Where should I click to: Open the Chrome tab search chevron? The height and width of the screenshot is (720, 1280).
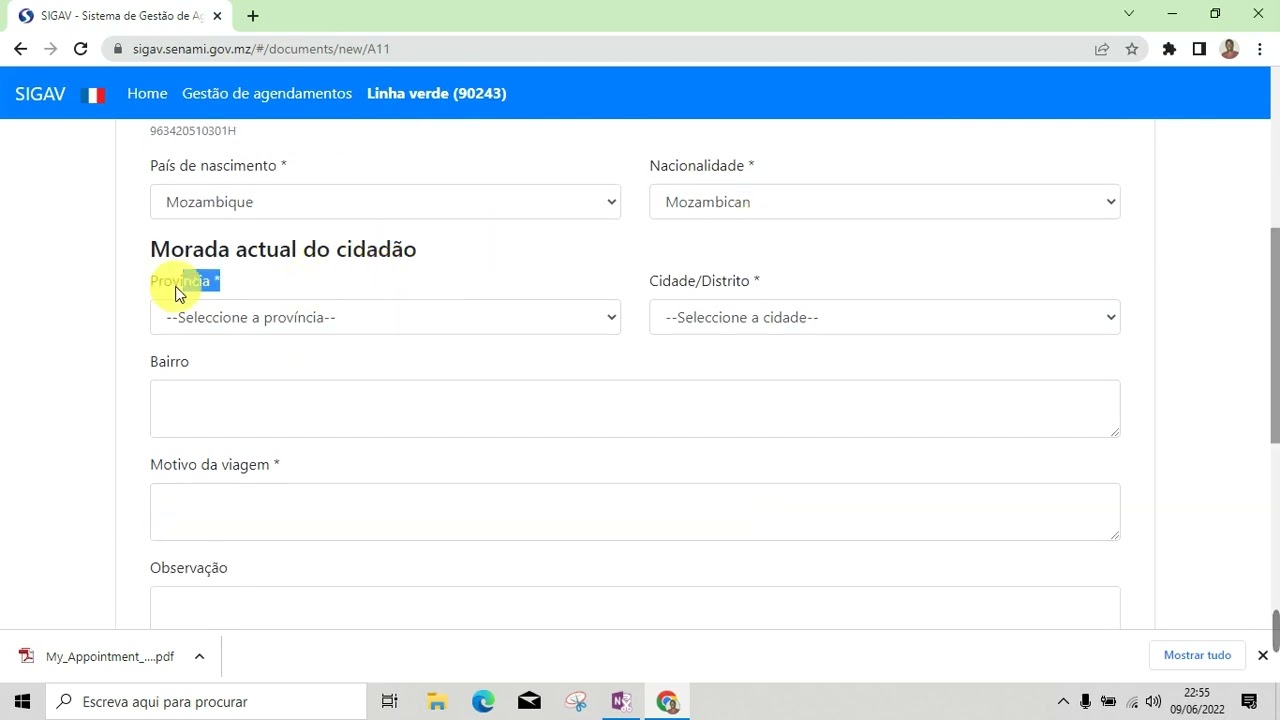point(1129,14)
